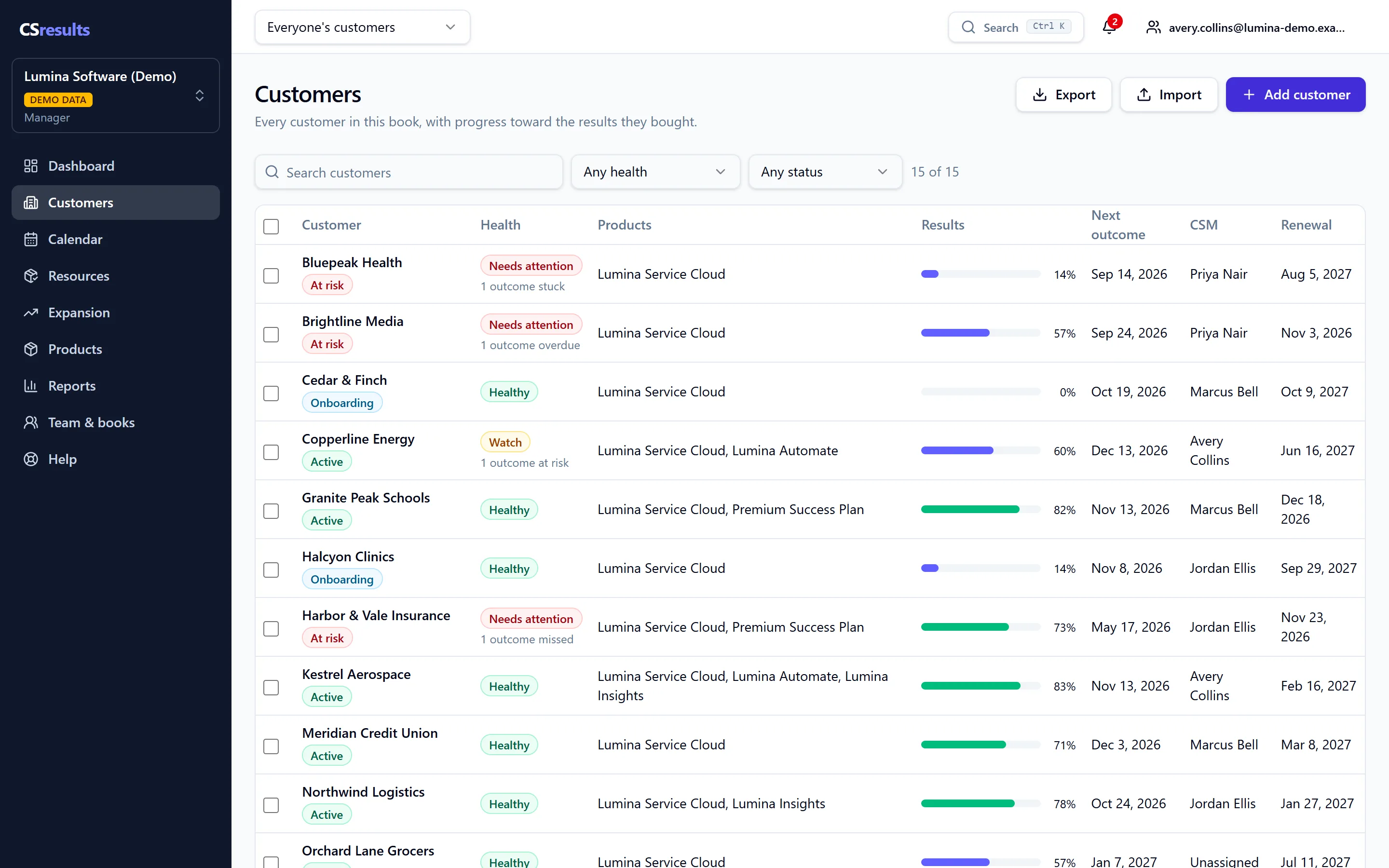Click the Calendar sidebar icon
Image resolution: width=1389 pixels, height=868 pixels.
click(x=31, y=239)
